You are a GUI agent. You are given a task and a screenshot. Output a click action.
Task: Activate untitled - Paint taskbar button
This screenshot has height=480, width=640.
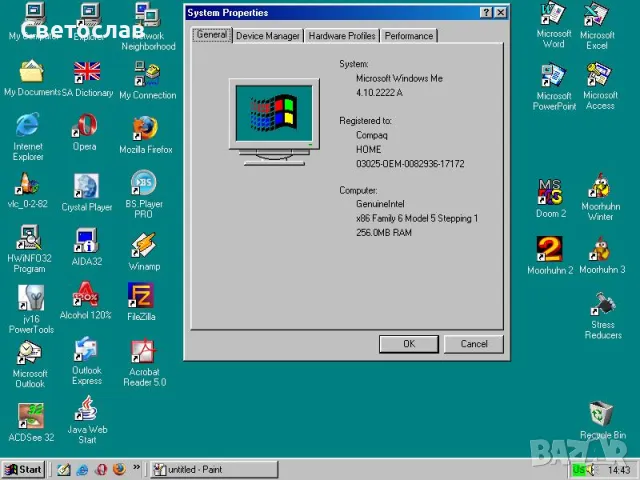[x=214, y=469]
